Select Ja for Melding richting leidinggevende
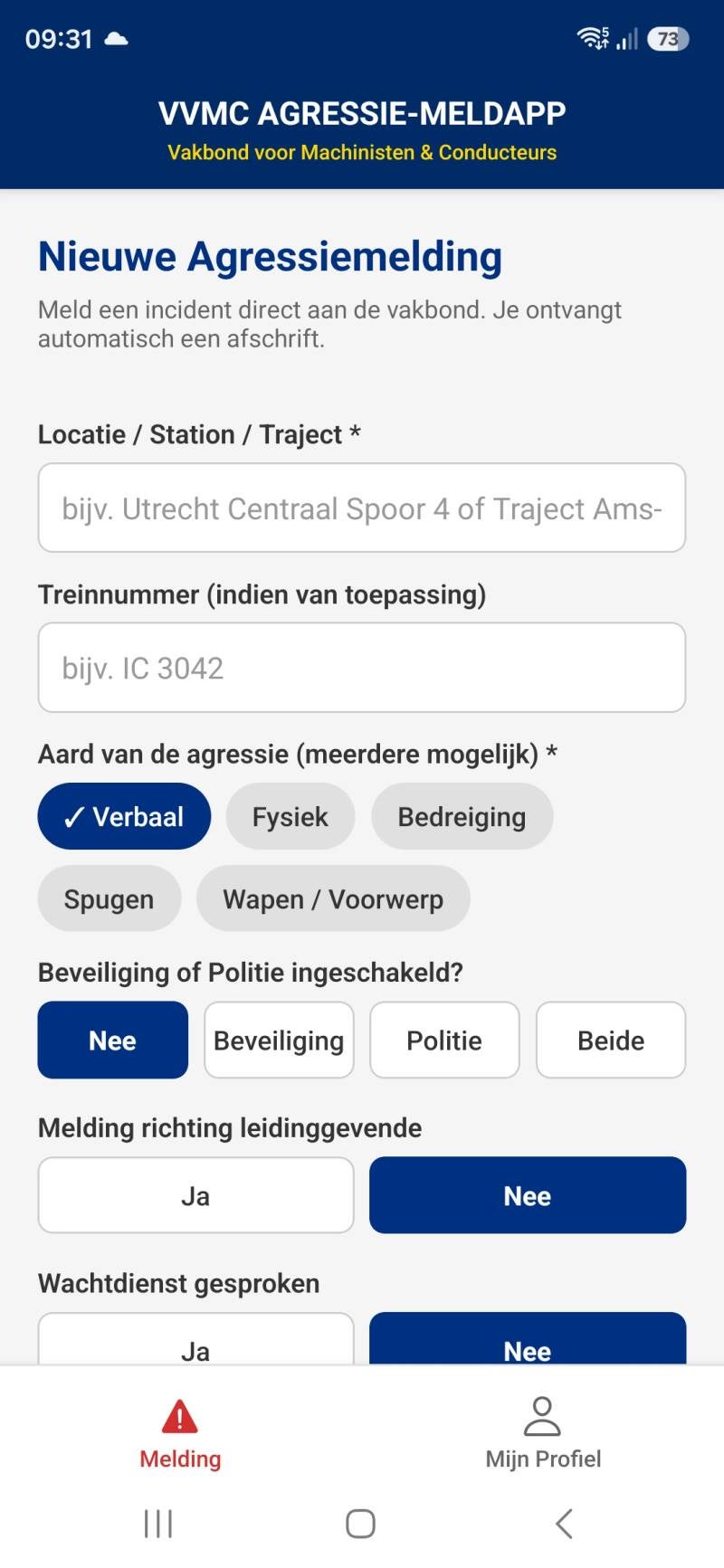 (x=195, y=1195)
